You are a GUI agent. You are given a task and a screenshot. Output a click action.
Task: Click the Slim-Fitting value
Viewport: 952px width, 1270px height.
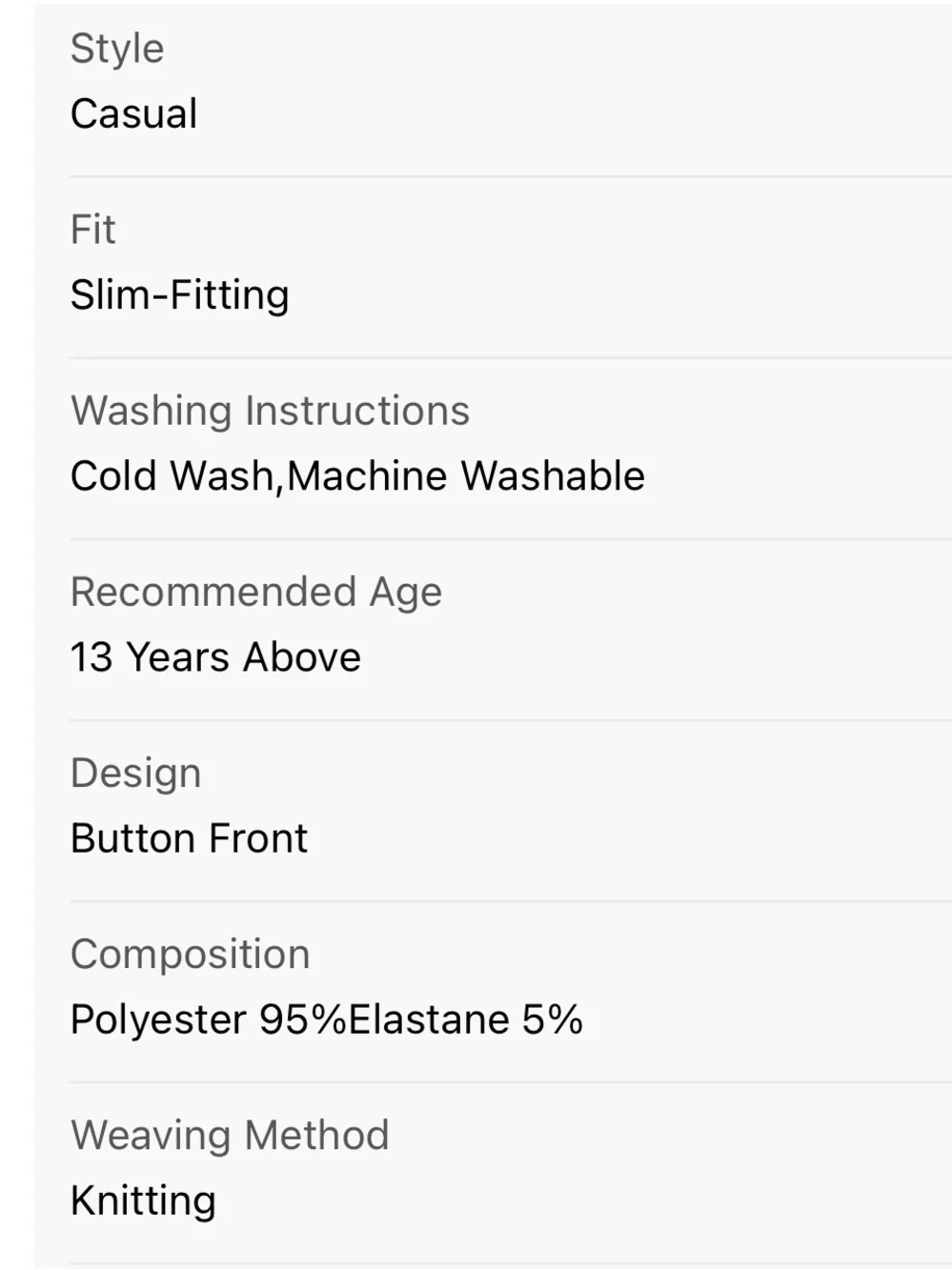pos(180,295)
